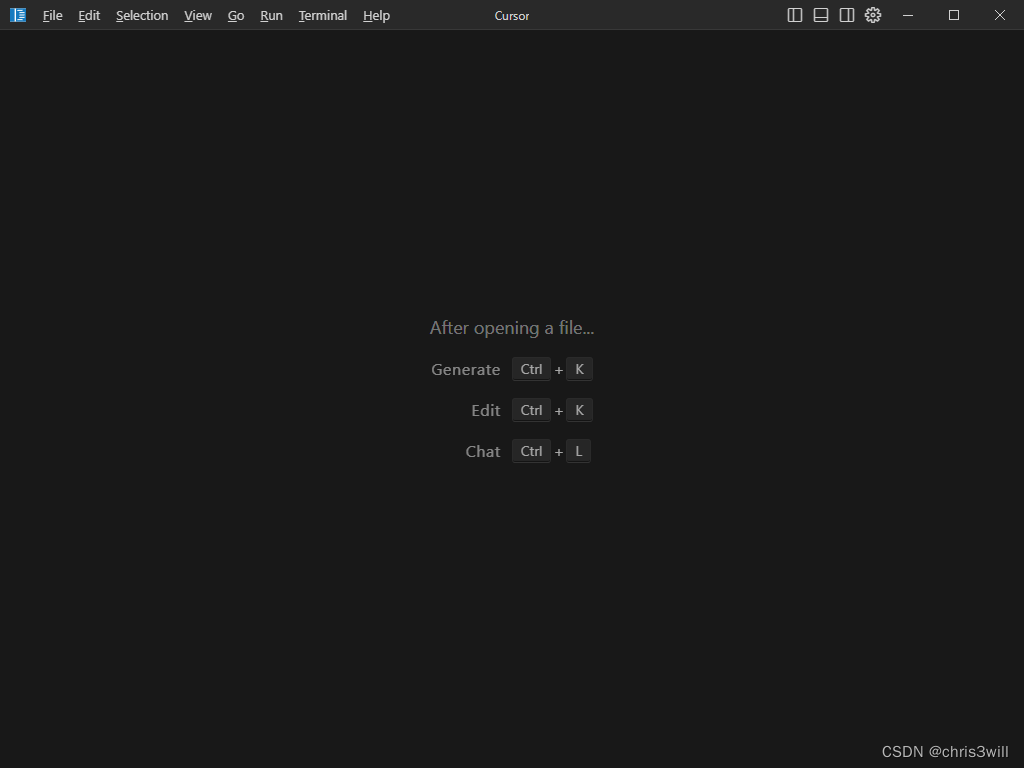1024x768 pixels.
Task: Open the Help menu
Action: pyautogui.click(x=376, y=15)
